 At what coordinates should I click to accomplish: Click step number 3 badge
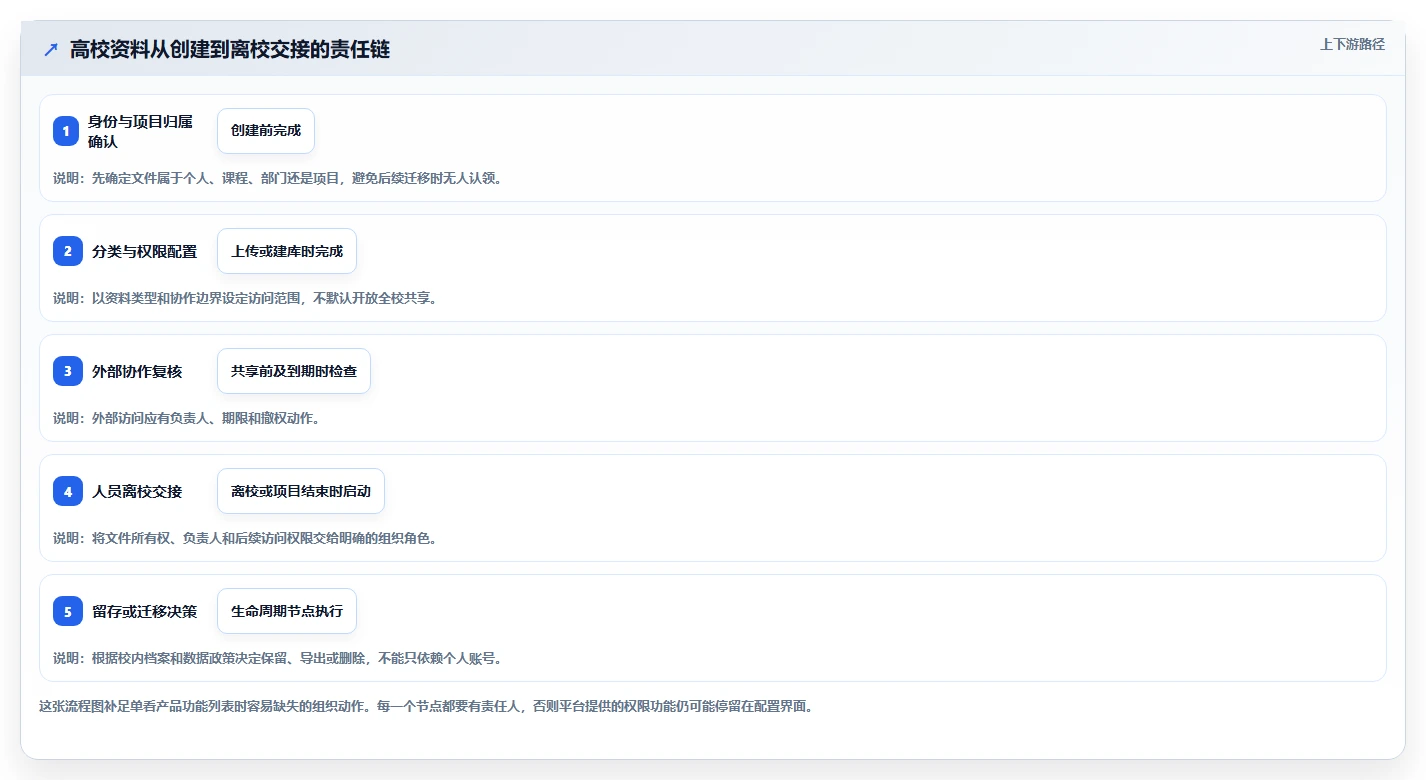(x=68, y=371)
